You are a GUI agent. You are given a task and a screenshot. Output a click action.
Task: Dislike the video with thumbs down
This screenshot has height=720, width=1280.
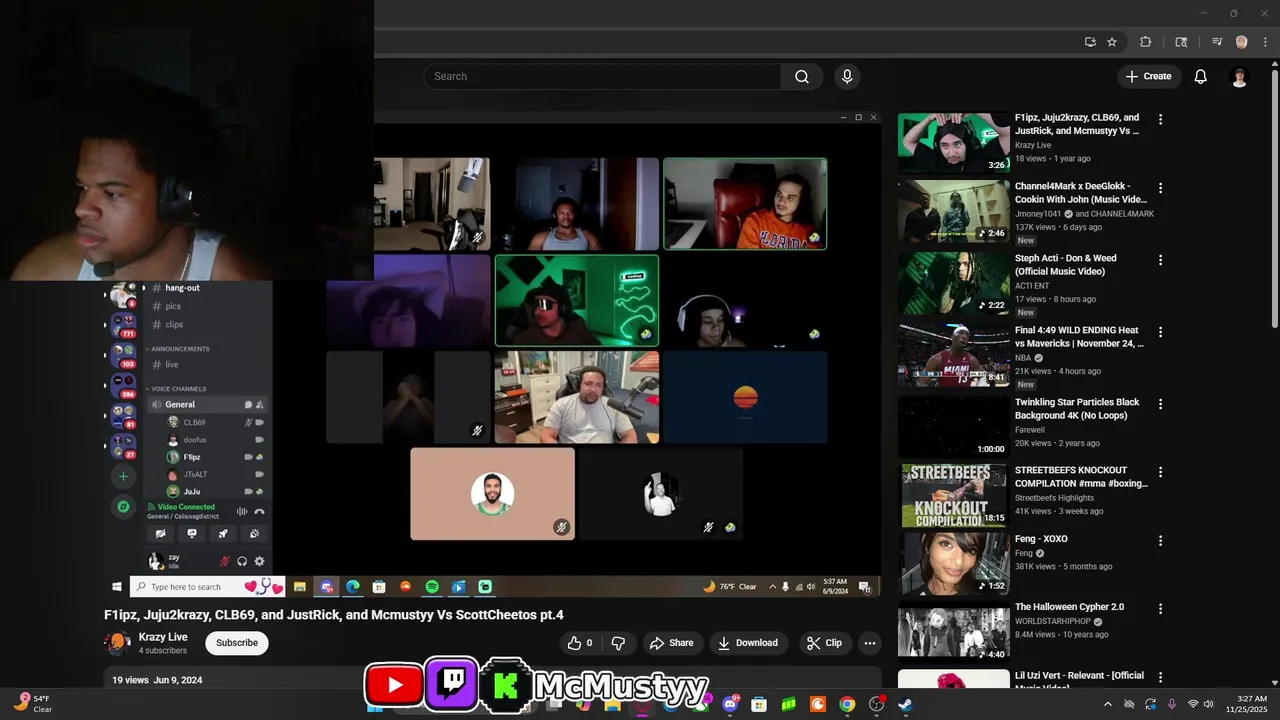tap(618, 643)
